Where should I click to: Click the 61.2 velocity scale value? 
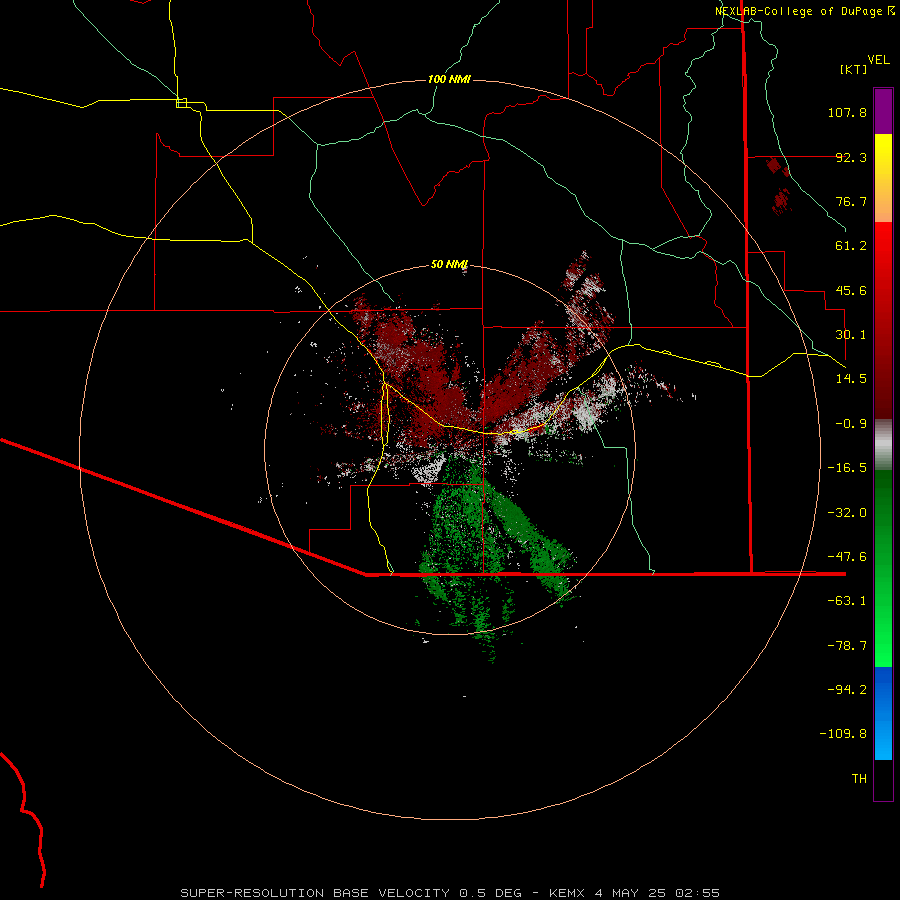pos(851,246)
